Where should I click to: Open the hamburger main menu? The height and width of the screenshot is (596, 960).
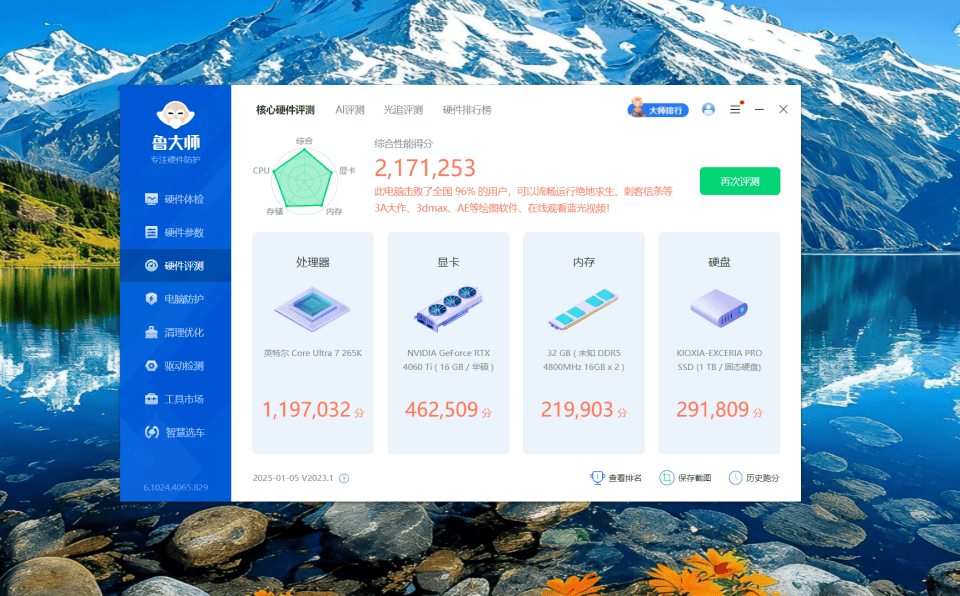pyautogui.click(x=735, y=109)
